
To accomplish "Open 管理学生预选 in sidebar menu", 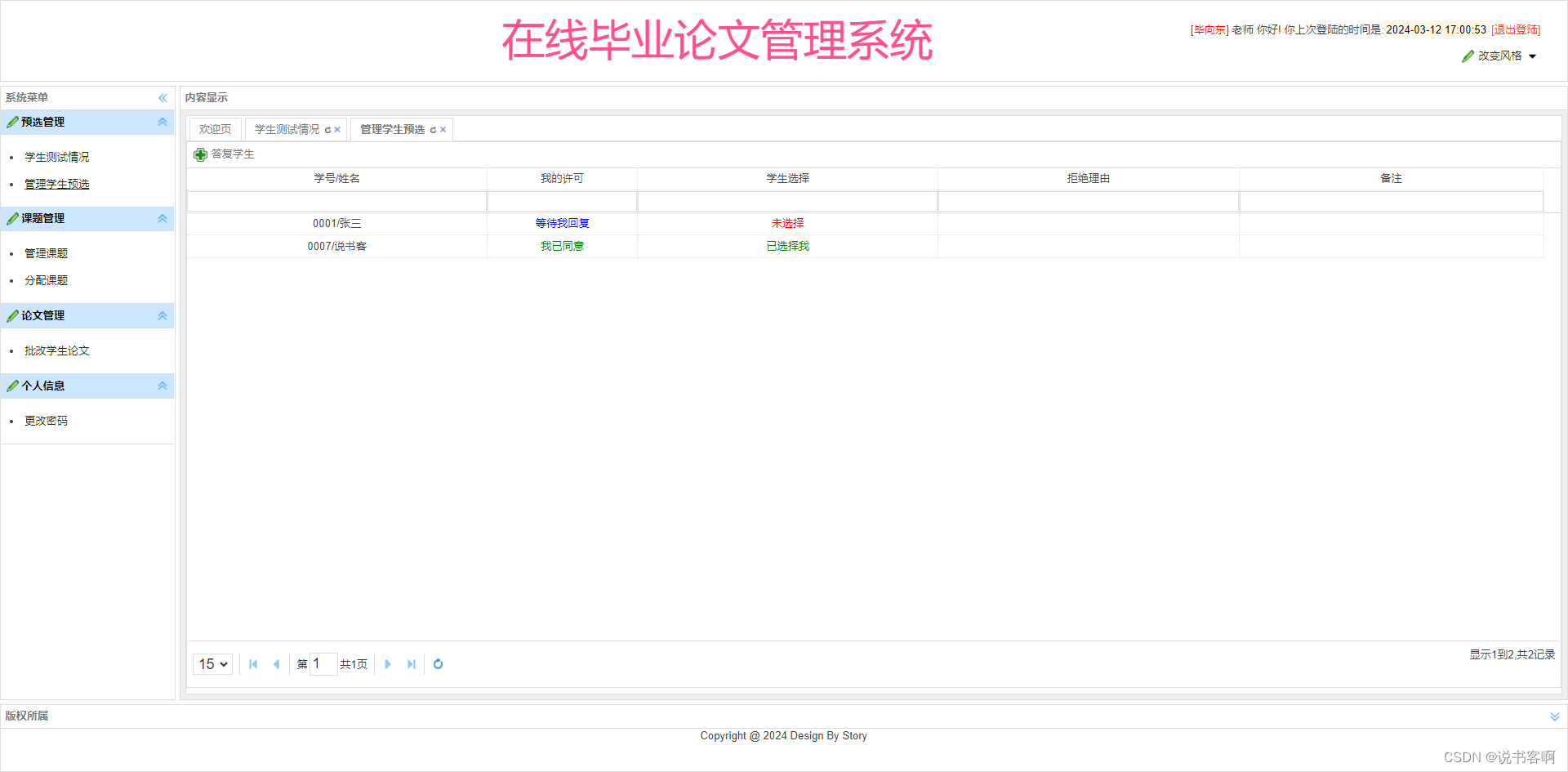I will (57, 184).
